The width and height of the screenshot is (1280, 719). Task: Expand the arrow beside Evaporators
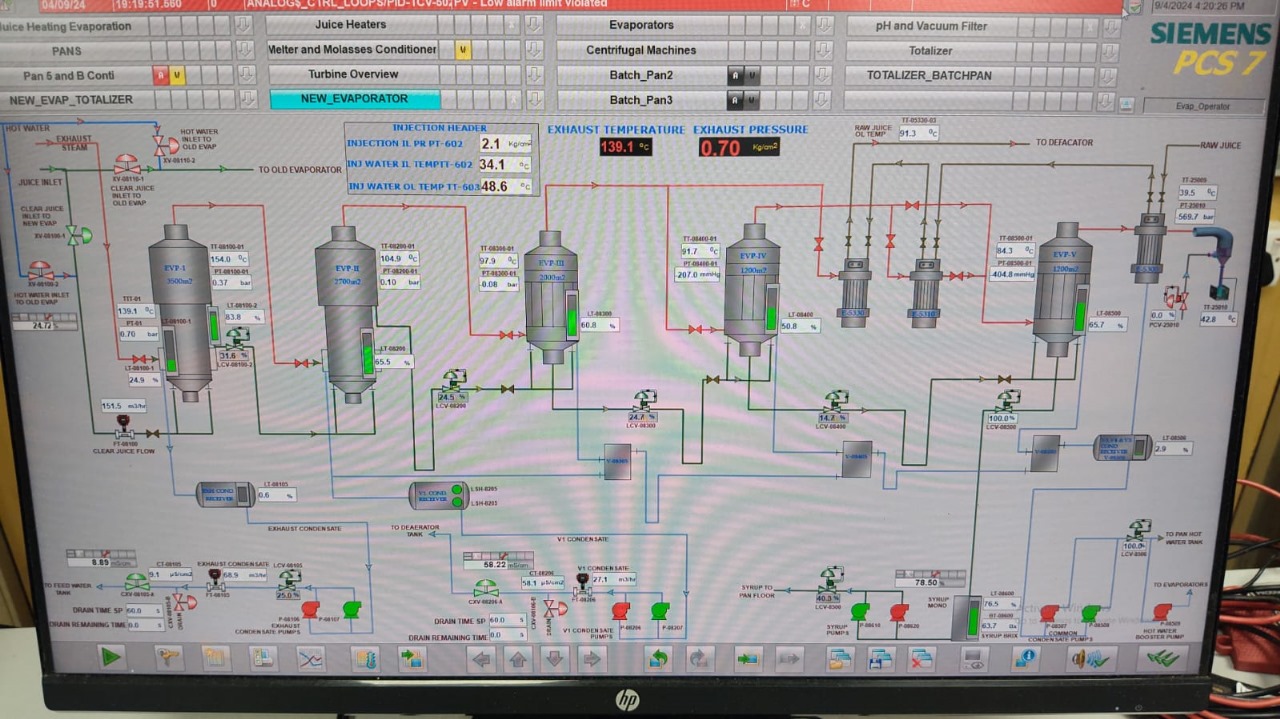pos(824,25)
